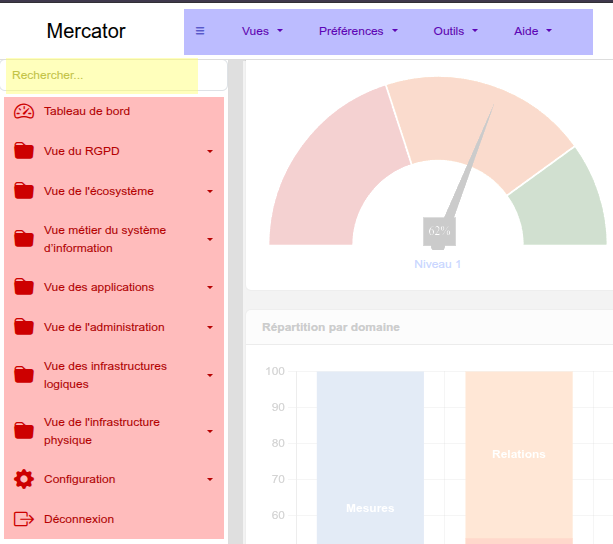This screenshot has width=613, height=544.
Task: Click the folder icon beside Vue de l'administration
Action: [x=24, y=327]
